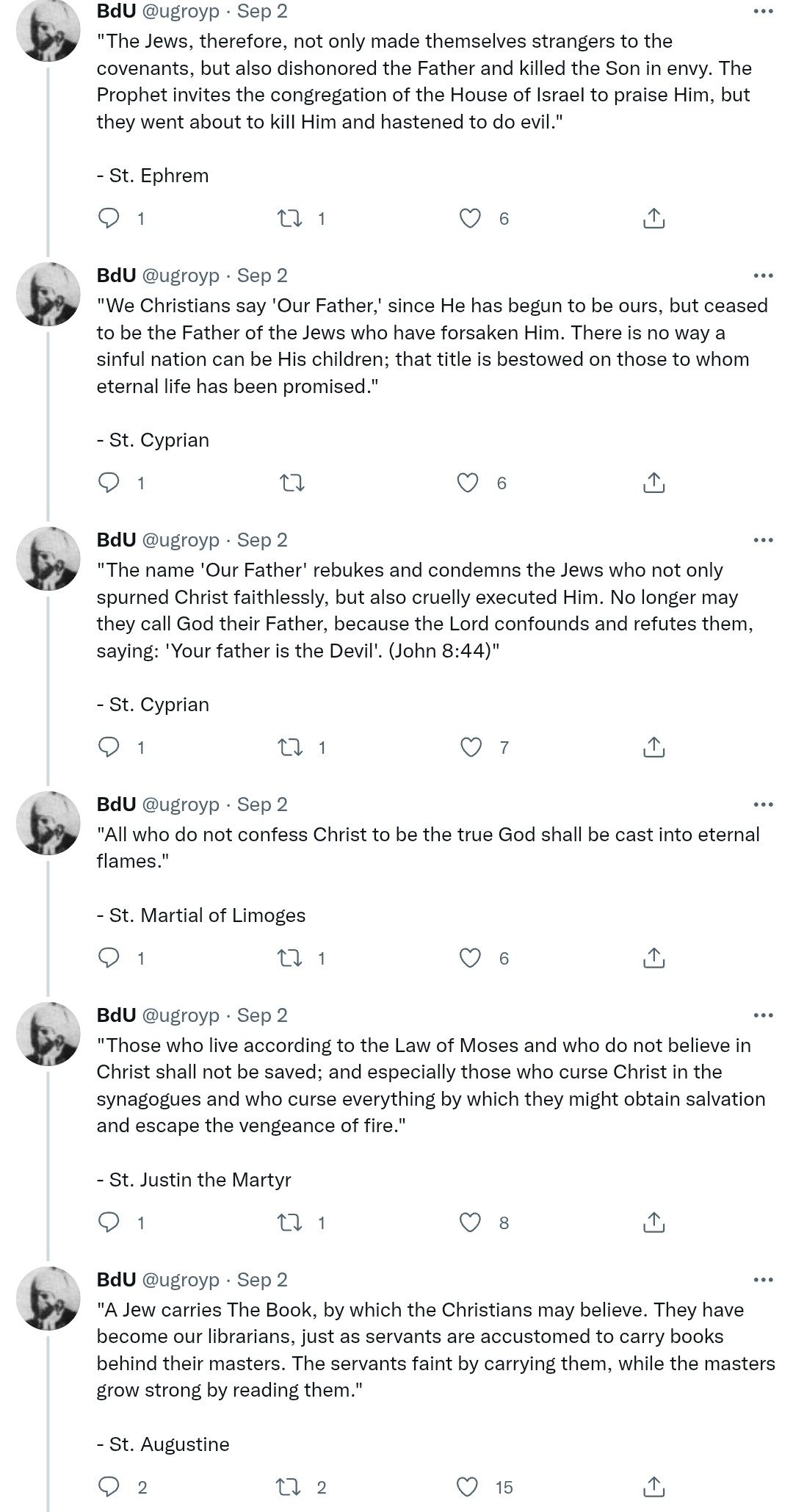This screenshot has height=1512, width=793.
Task: Like the St. Augustine tweet with 15 likes
Action: pyautogui.click(x=468, y=1487)
